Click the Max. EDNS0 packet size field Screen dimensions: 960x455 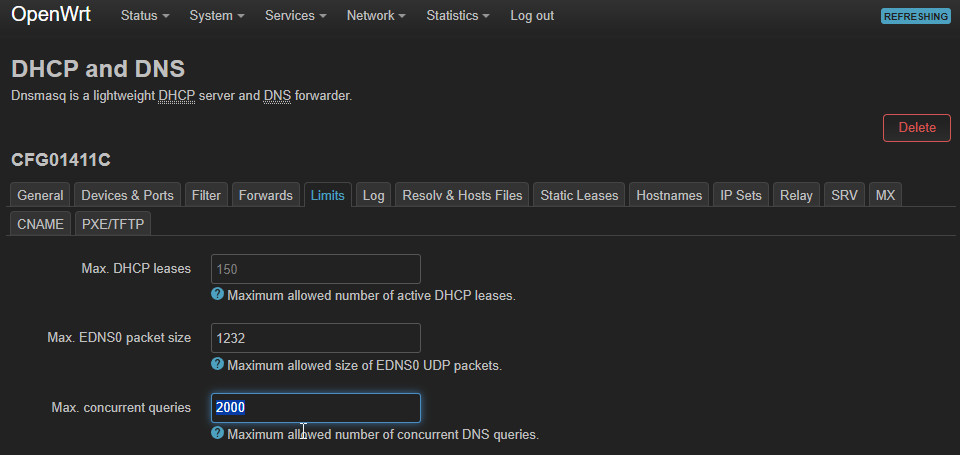point(315,338)
